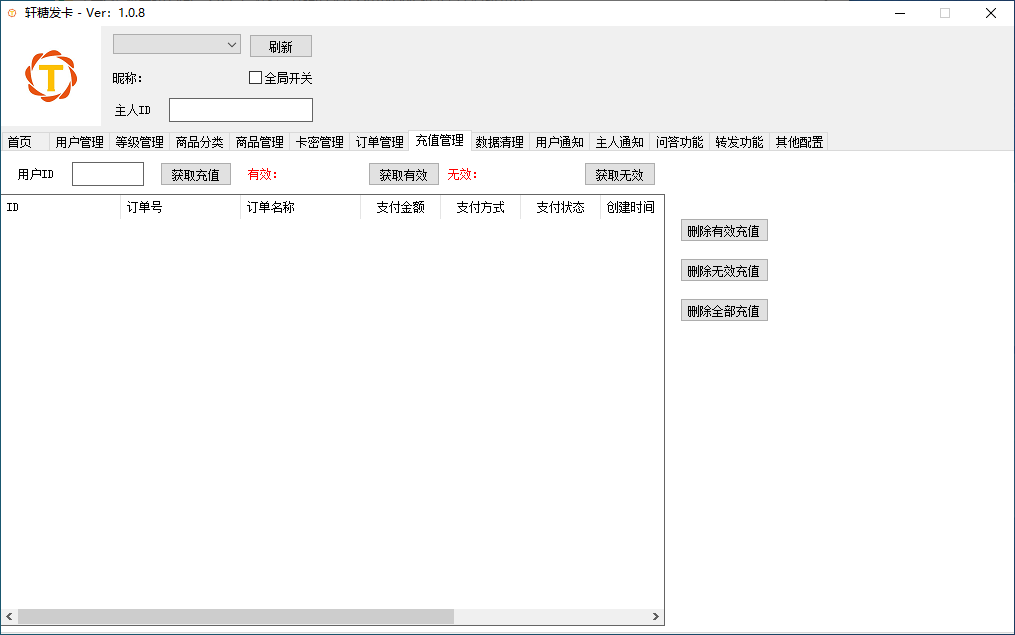1015x635 pixels.
Task: Click the 刷新 refresh button
Action: (x=281, y=46)
